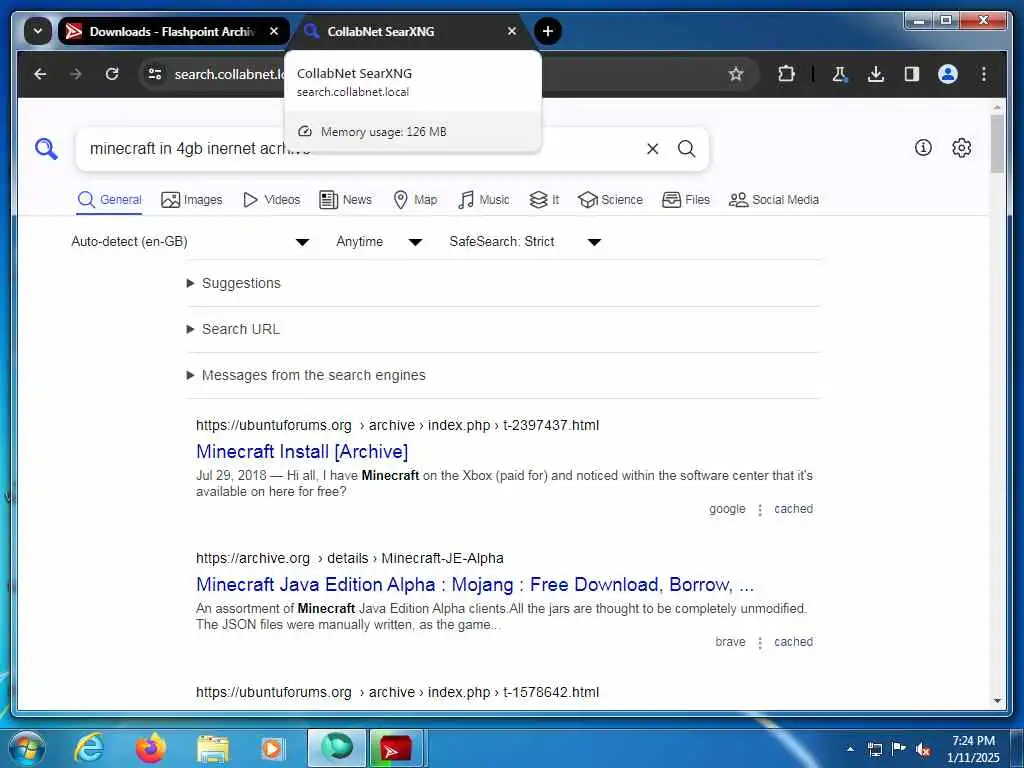Open SearXNG preferences gear icon
The image size is (1024, 768).
click(x=961, y=148)
